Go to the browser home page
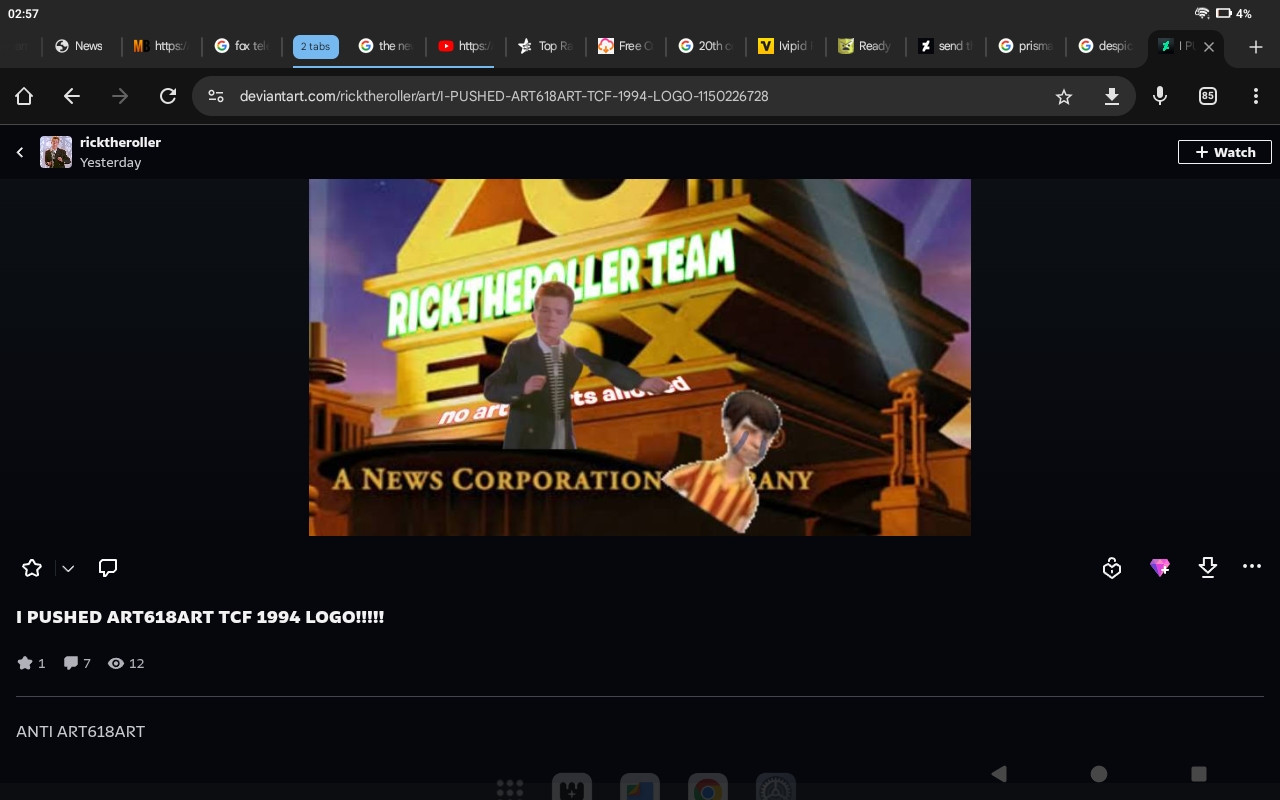 tap(24, 96)
